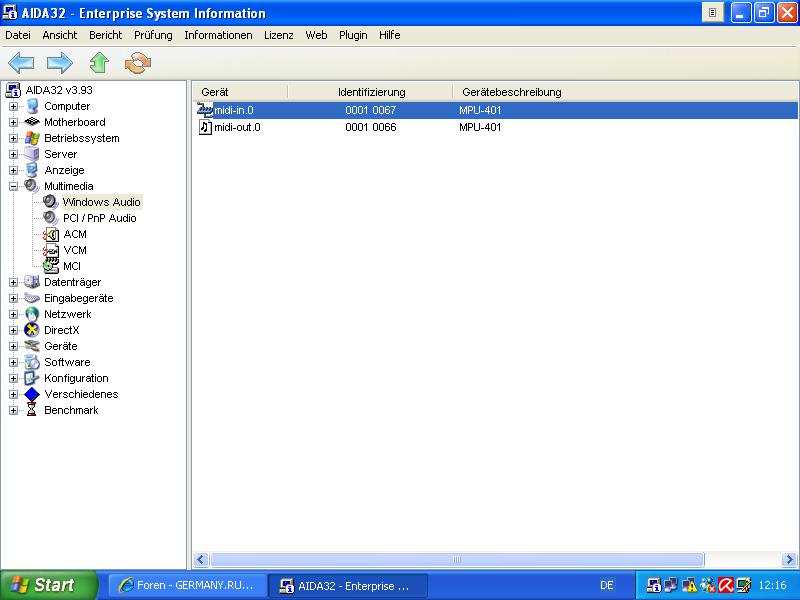Screen dimensions: 800x600
Task: Select the Verschiedenes blue diamond icon
Action: 32,394
